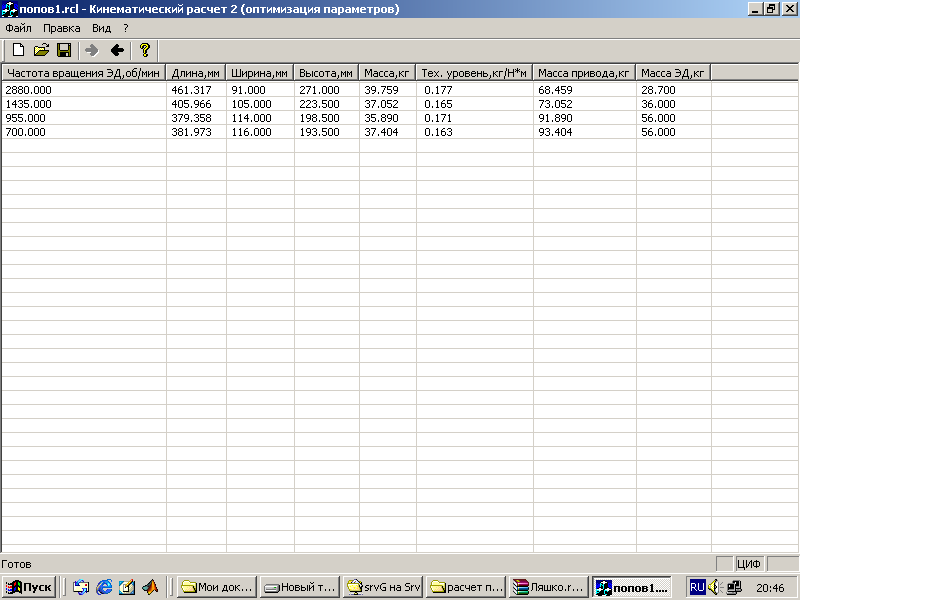Click the height value 193.500
The height and width of the screenshot is (600, 941).
click(x=319, y=132)
